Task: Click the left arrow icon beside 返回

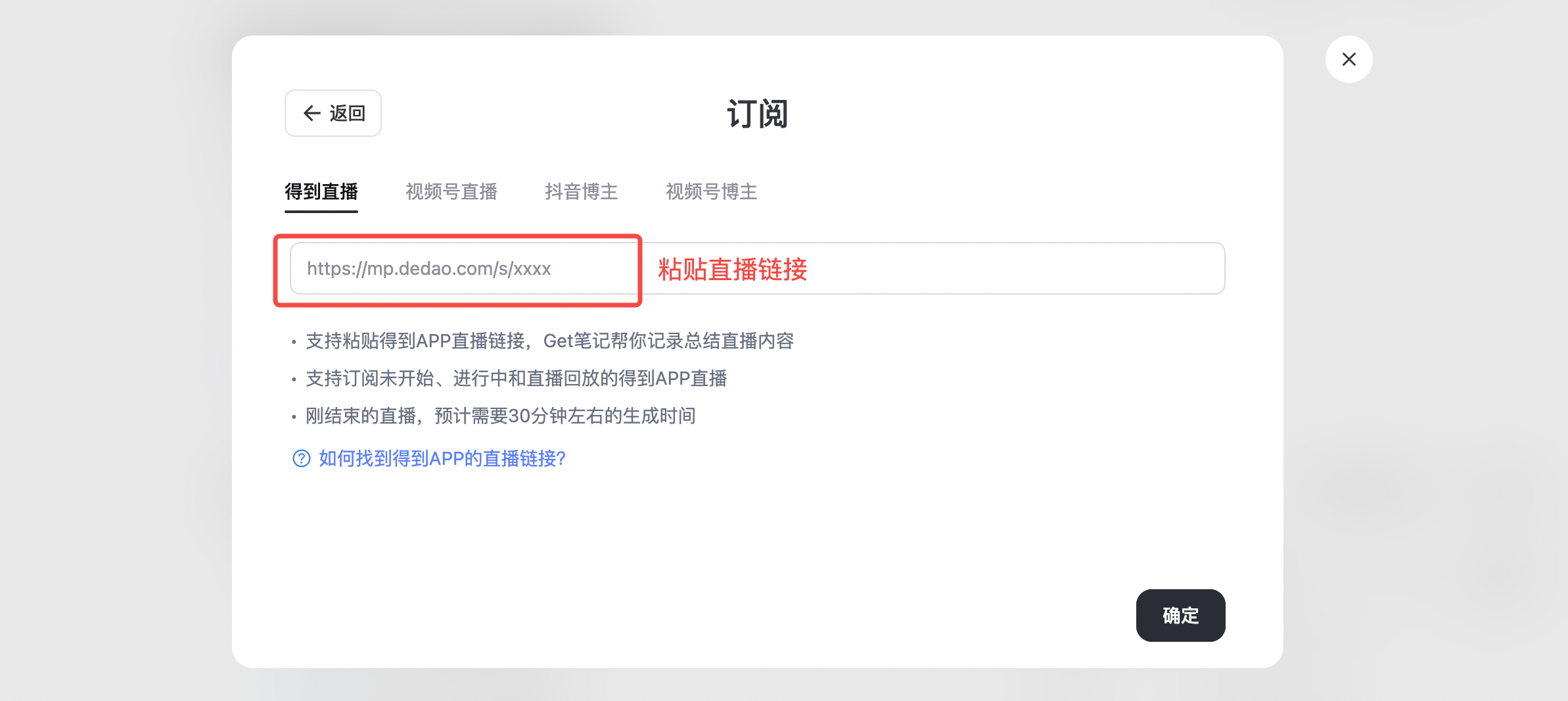Action: coord(311,113)
